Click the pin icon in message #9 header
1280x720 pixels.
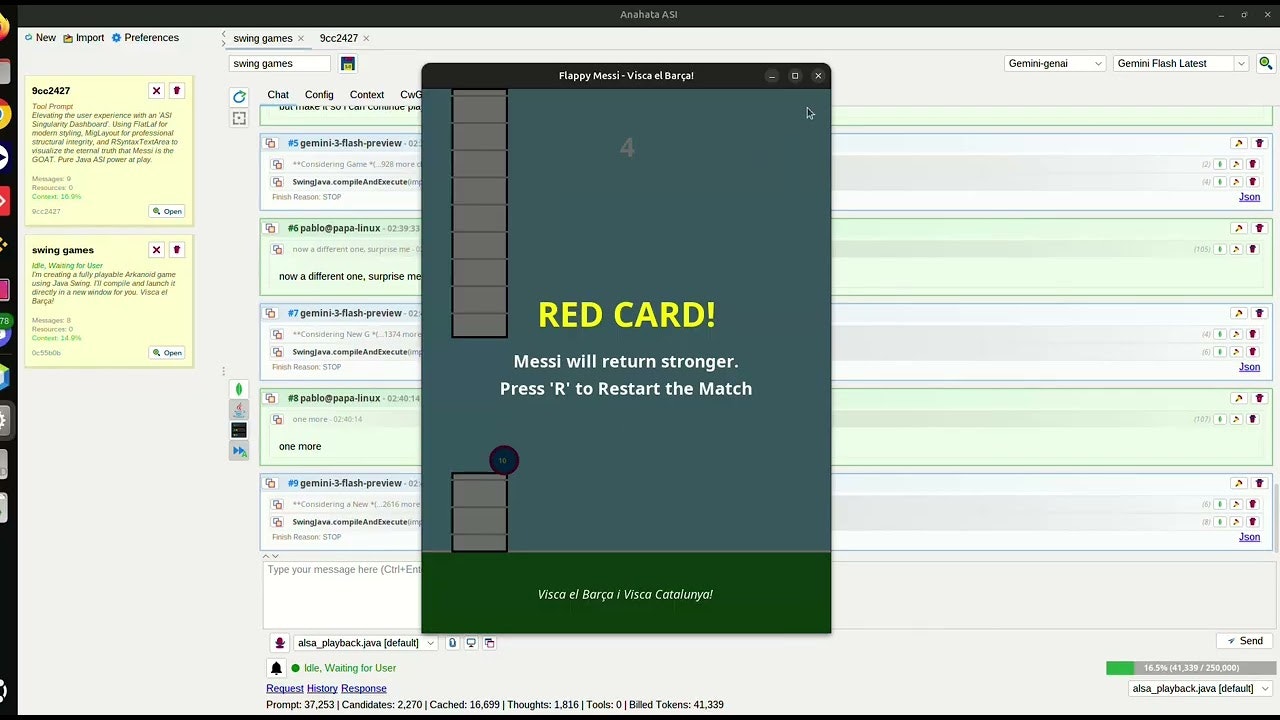click(1238, 483)
